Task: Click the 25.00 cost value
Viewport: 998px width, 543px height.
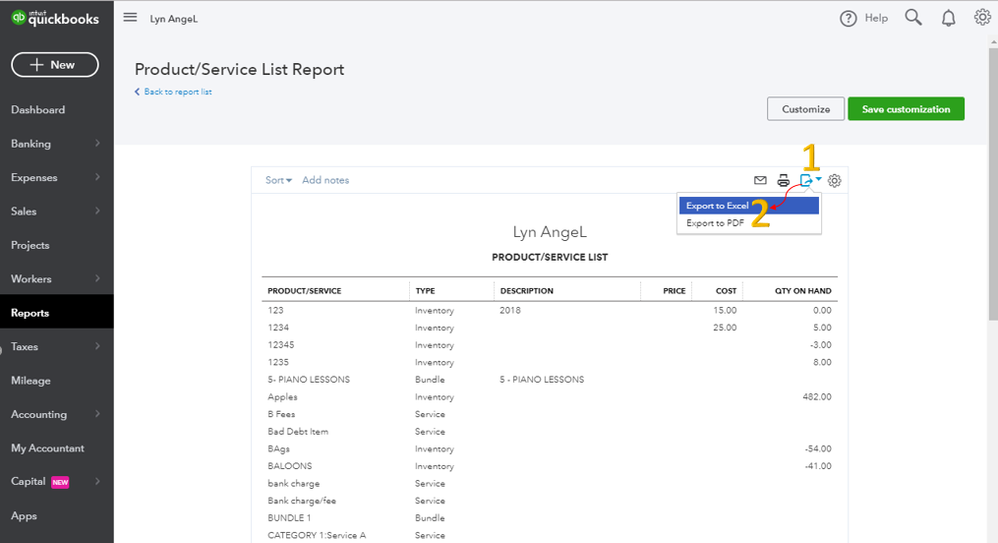Action: point(725,327)
